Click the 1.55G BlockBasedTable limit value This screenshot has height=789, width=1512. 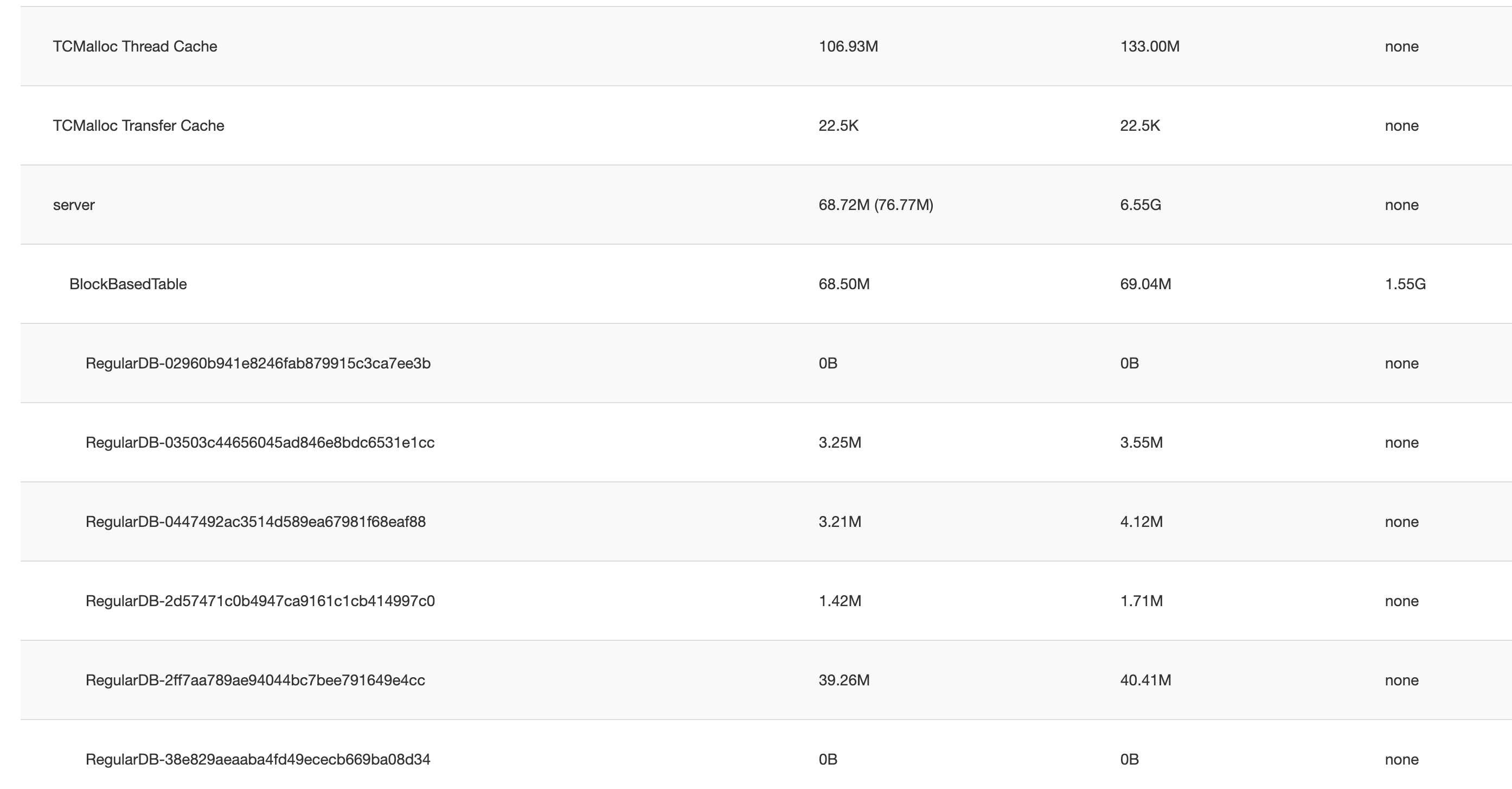pos(1405,284)
